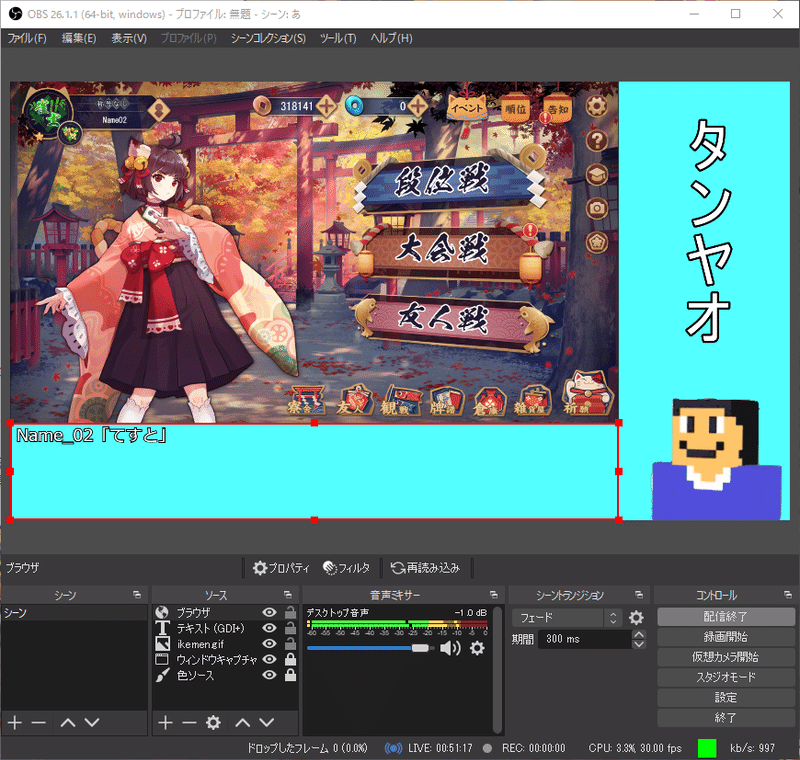Screen dimensions: 800x760
Task: Open フィルタ for the selected source
Action: tap(346, 568)
